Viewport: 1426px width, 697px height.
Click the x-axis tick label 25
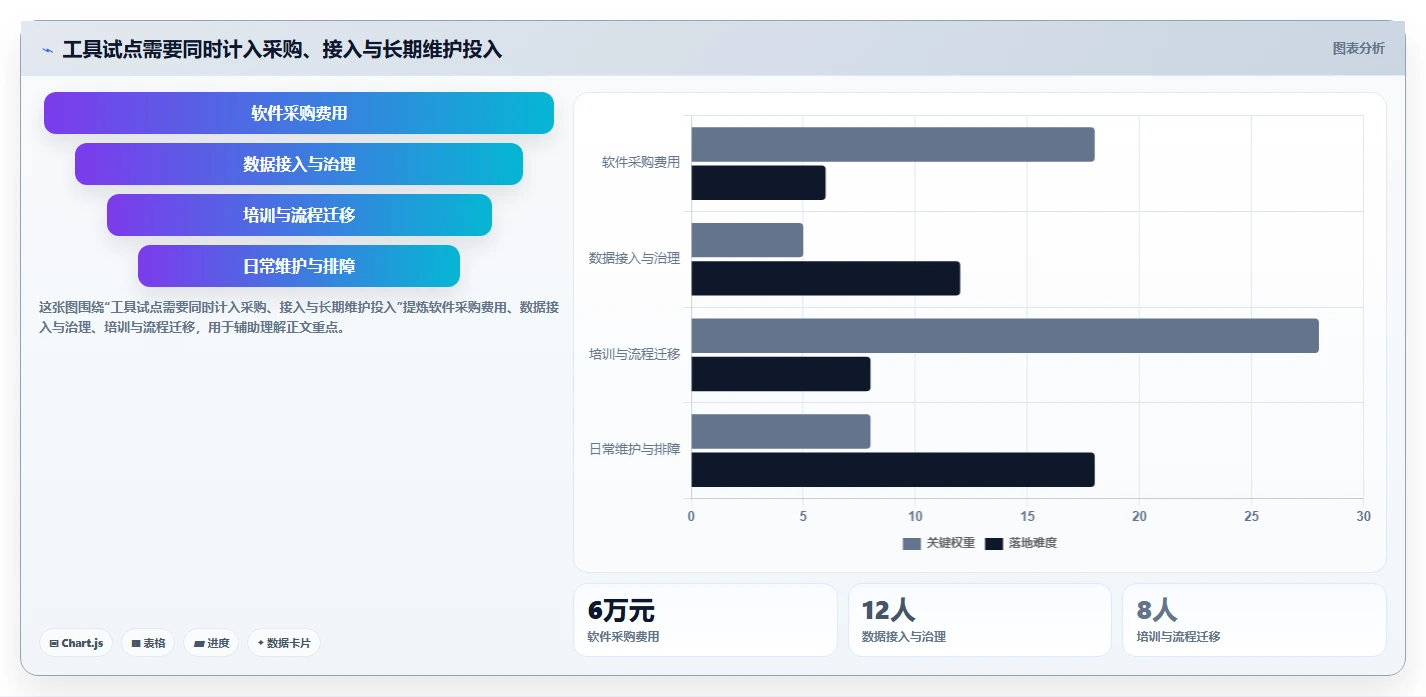click(x=1251, y=516)
